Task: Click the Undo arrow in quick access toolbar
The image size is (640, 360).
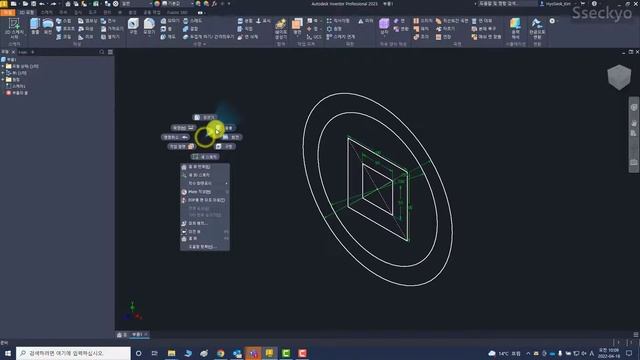Action: [x=42, y=4]
